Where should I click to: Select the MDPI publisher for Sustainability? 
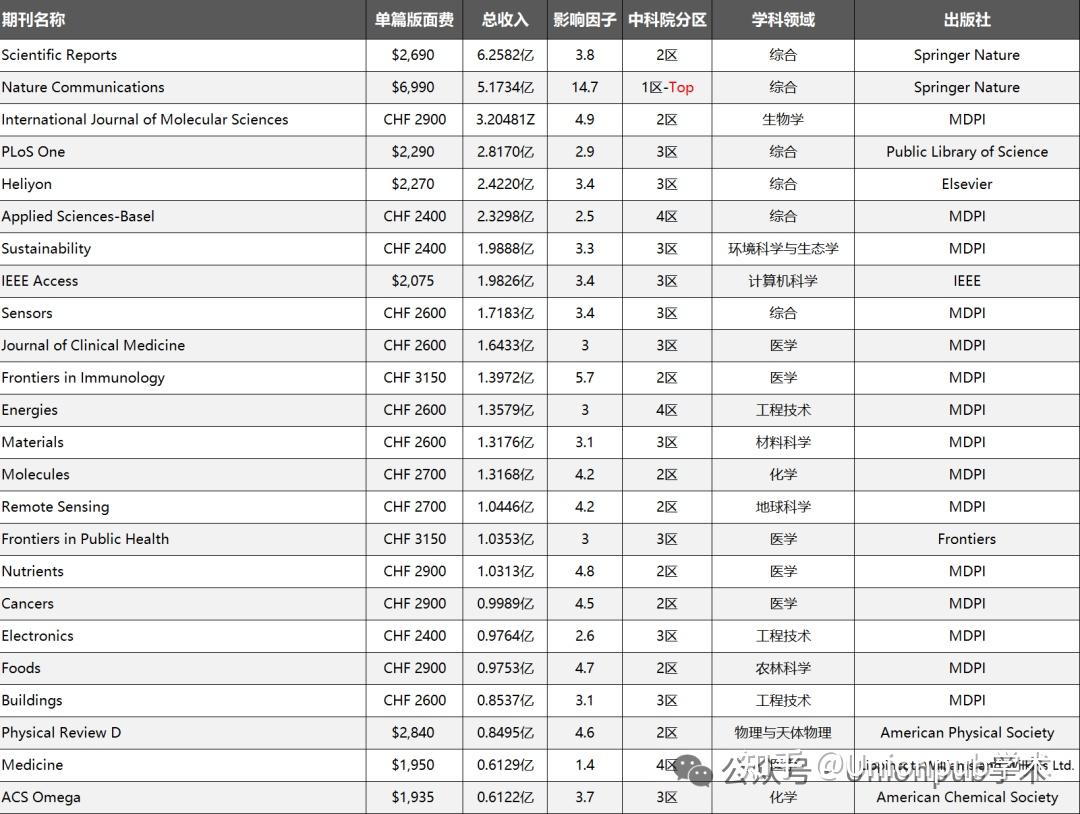click(965, 248)
